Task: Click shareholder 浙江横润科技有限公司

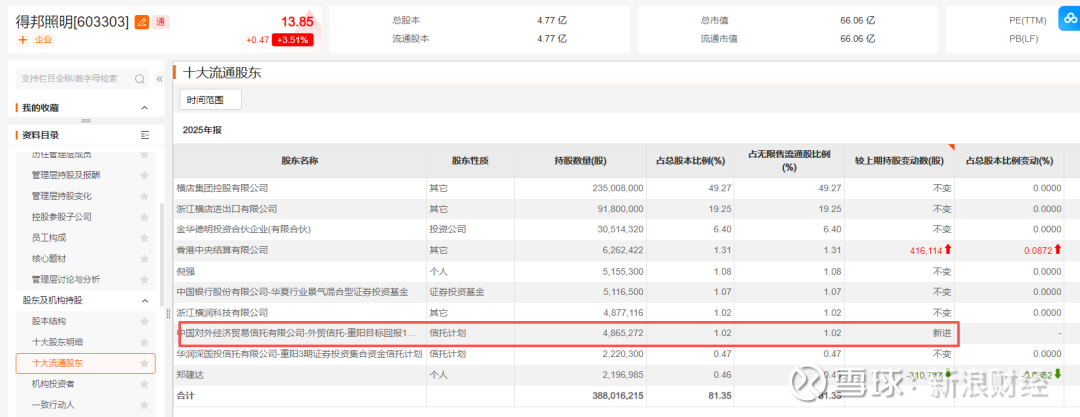Action: pyautogui.click(x=222, y=312)
